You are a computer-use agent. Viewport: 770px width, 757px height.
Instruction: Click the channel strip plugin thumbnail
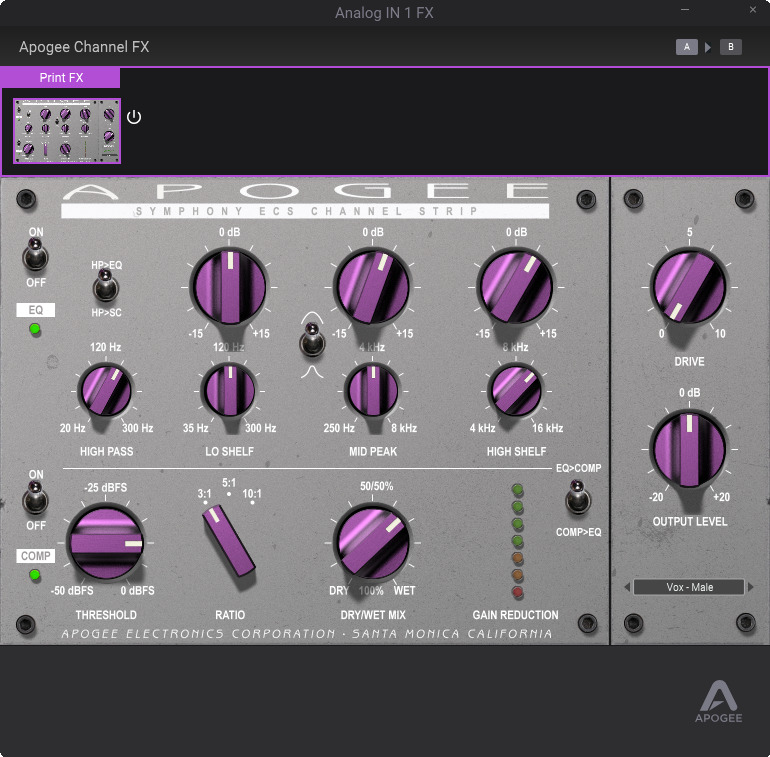click(67, 131)
